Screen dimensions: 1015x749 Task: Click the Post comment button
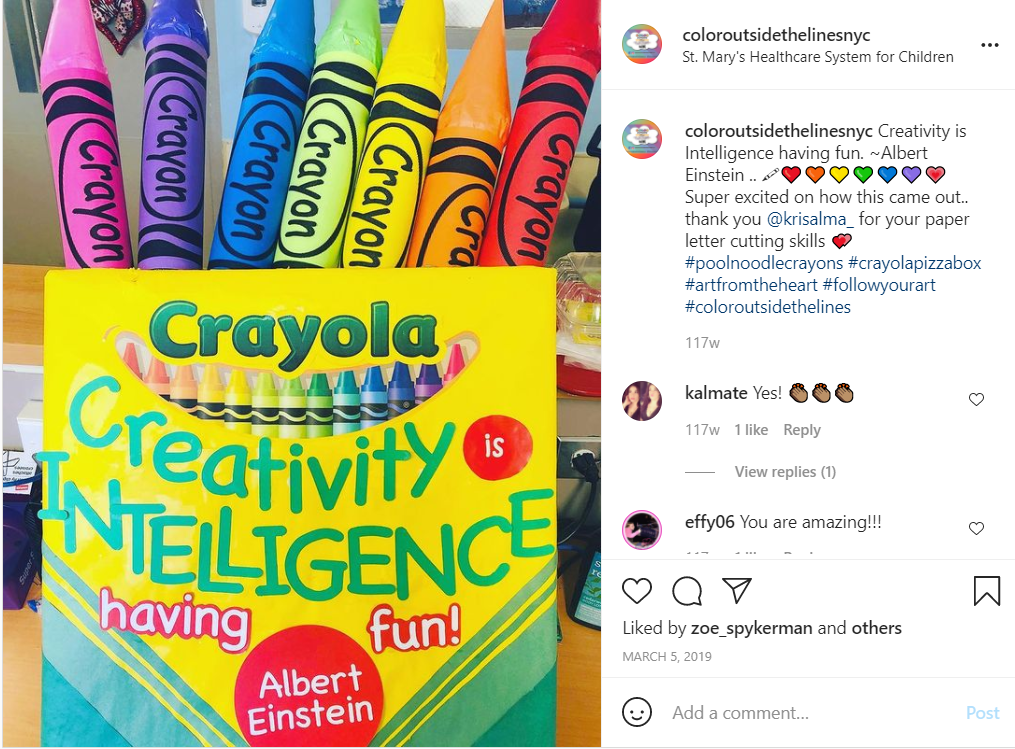pos(982,713)
